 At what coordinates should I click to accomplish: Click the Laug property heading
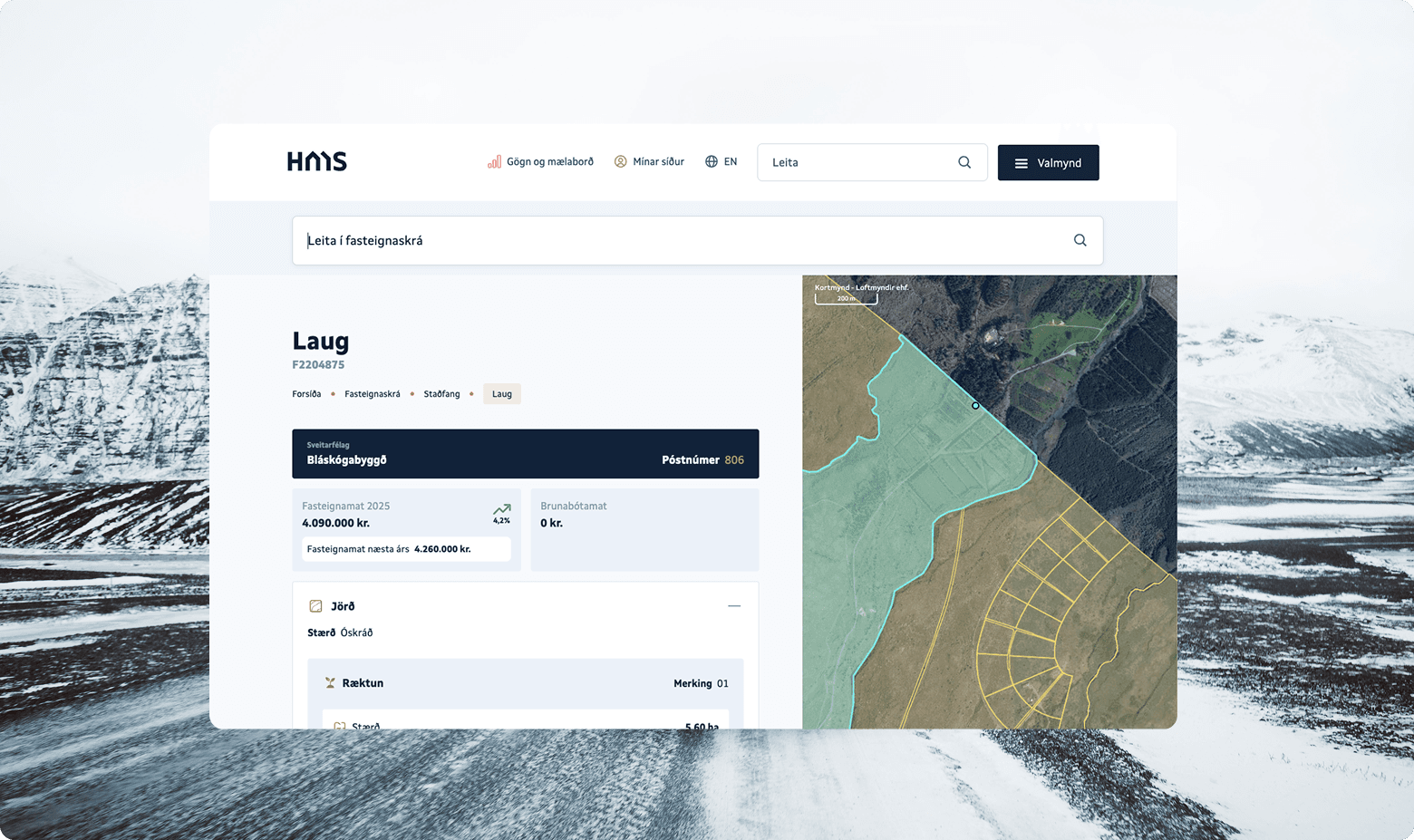coord(320,342)
